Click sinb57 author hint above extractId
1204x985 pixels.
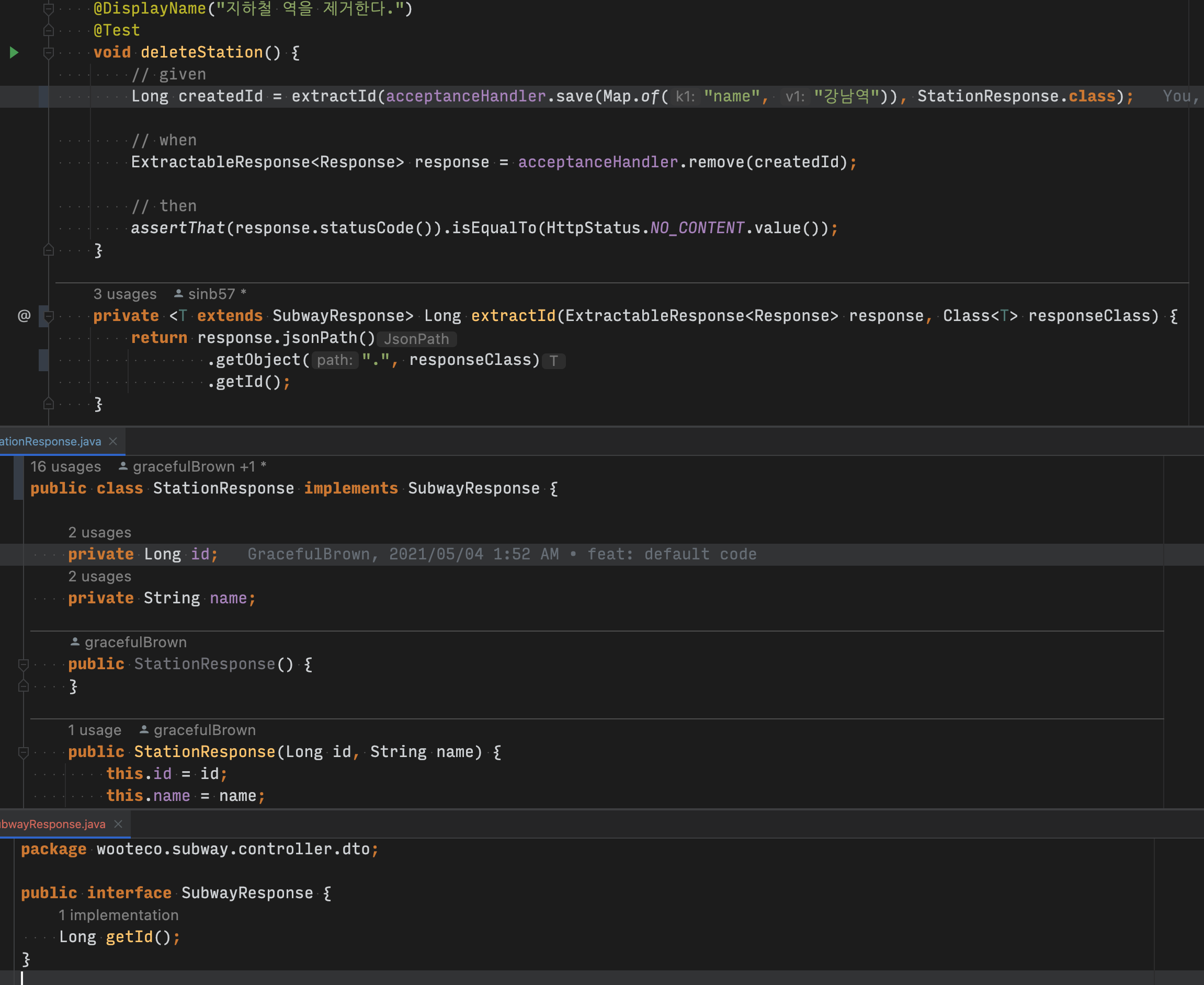(x=211, y=294)
